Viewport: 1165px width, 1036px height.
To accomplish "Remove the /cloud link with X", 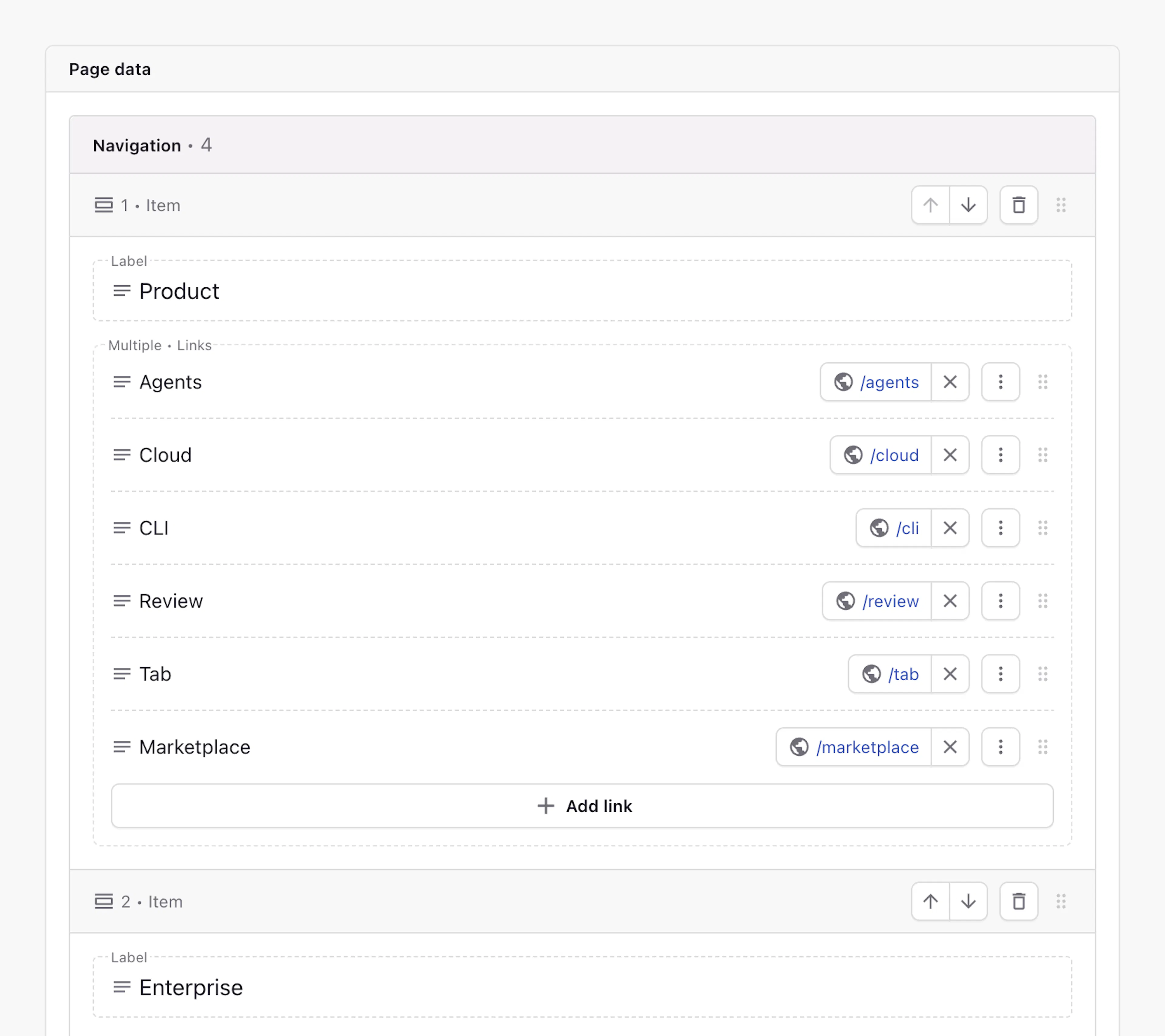I will point(950,455).
